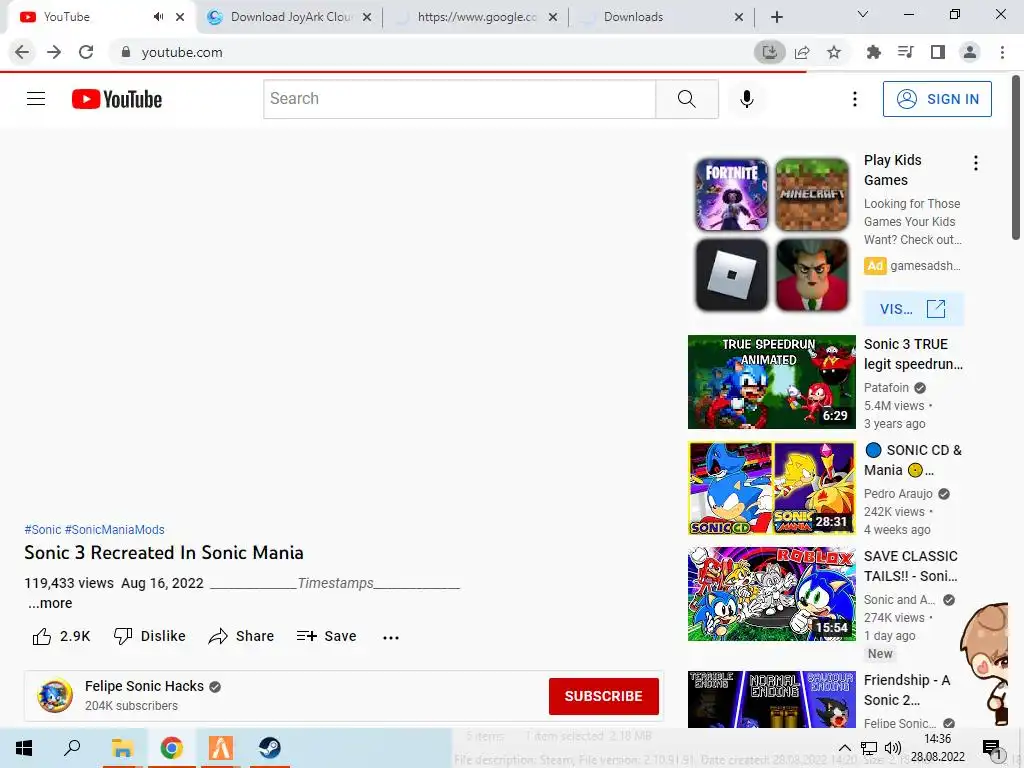
Task: Open SONIC CD & Mania video thumbnail
Action: pyautogui.click(x=771, y=488)
